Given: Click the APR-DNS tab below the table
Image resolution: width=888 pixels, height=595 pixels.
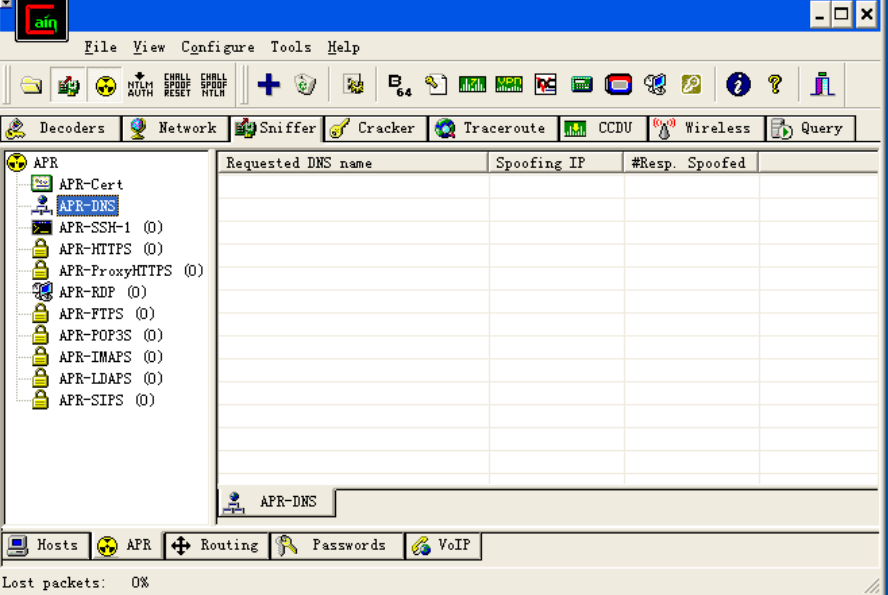Looking at the screenshot, I should pos(276,502).
